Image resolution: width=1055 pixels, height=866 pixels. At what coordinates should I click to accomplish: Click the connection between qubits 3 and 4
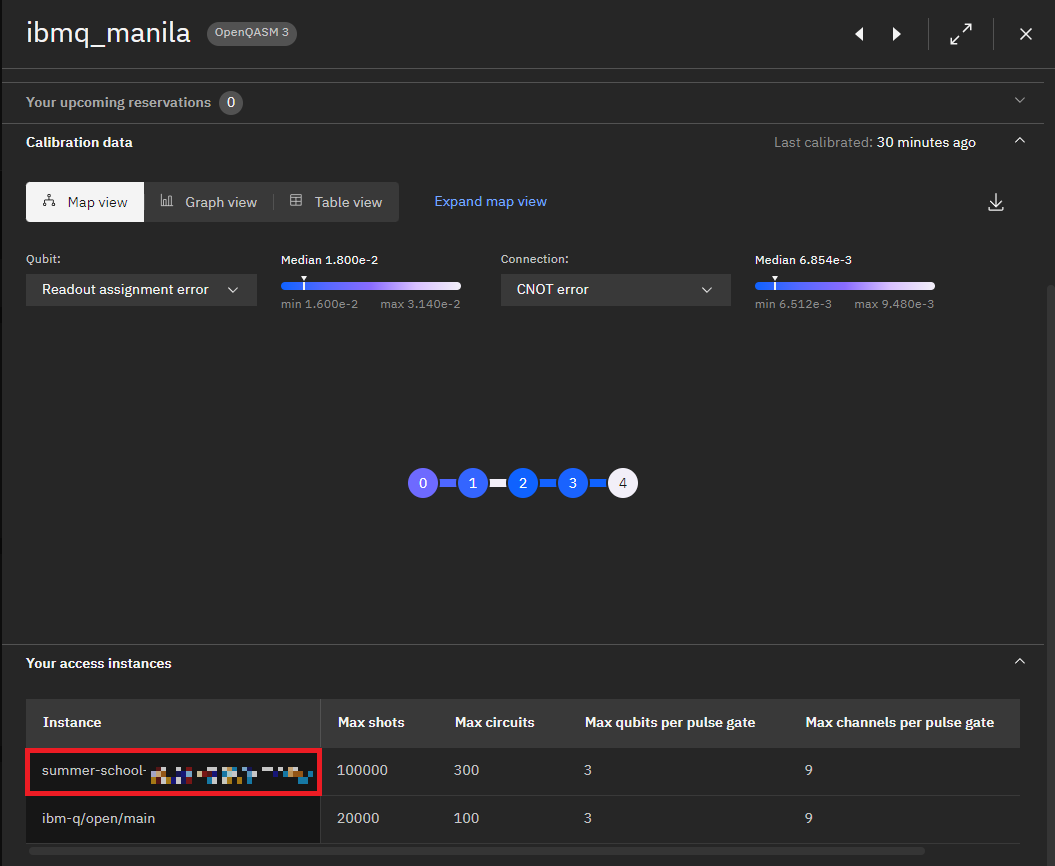tap(598, 483)
